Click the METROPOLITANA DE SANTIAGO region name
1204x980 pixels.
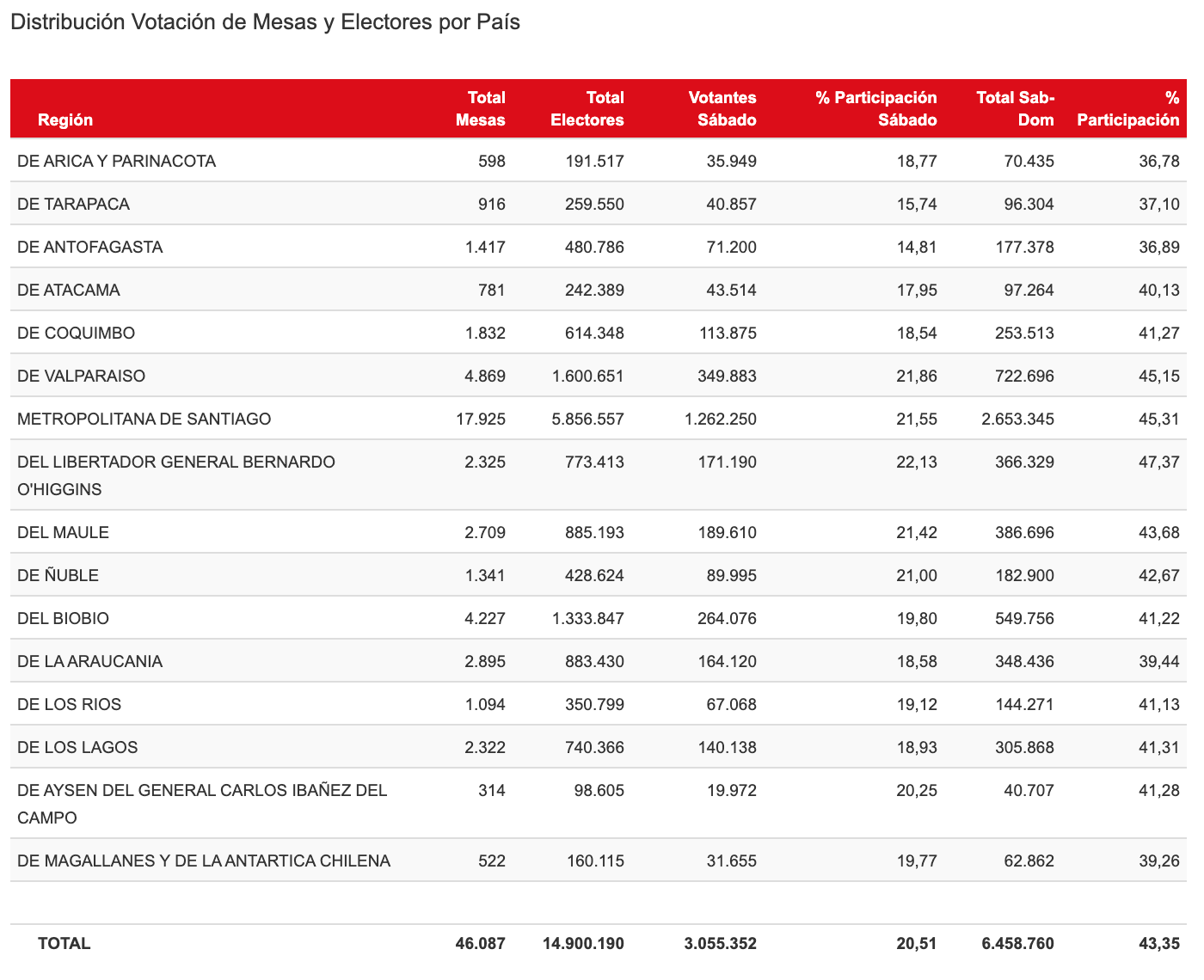point(144,419)
